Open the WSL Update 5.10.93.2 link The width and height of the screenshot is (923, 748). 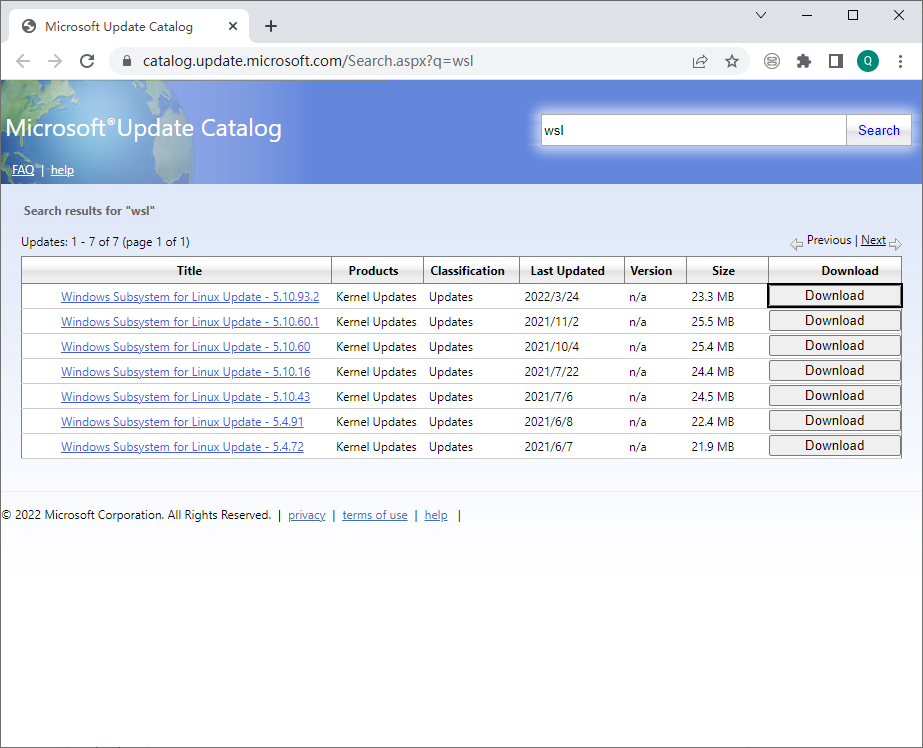[190, 297]
